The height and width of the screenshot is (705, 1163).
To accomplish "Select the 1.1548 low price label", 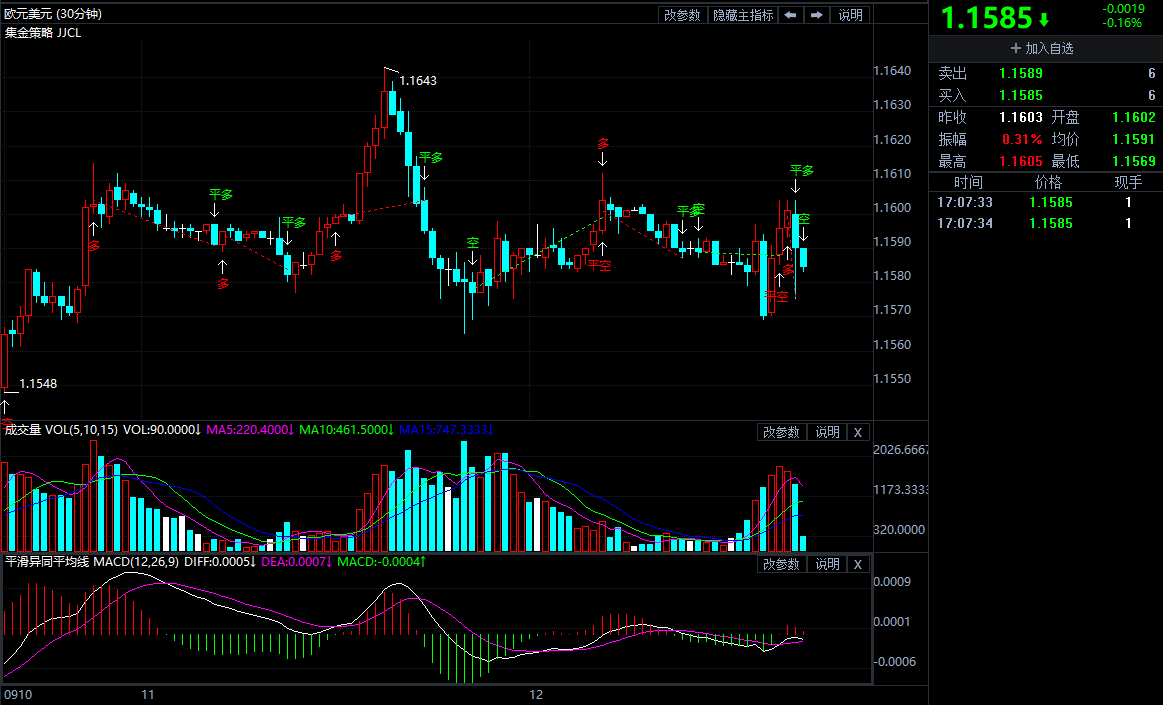I will point(38,383).
